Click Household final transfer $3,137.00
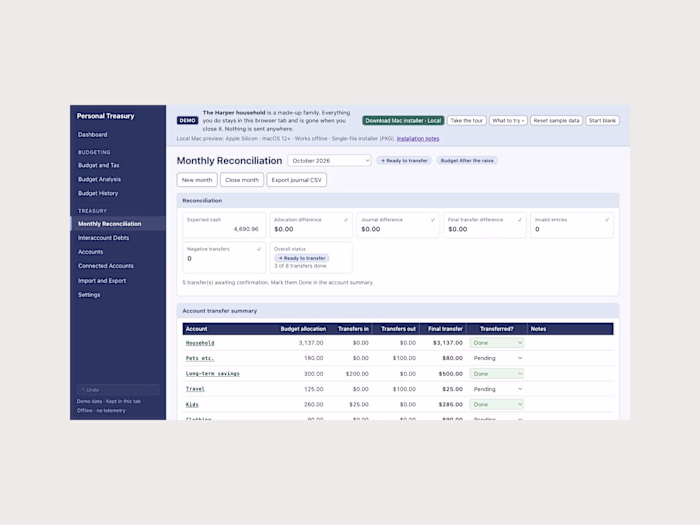 (448, 343)
